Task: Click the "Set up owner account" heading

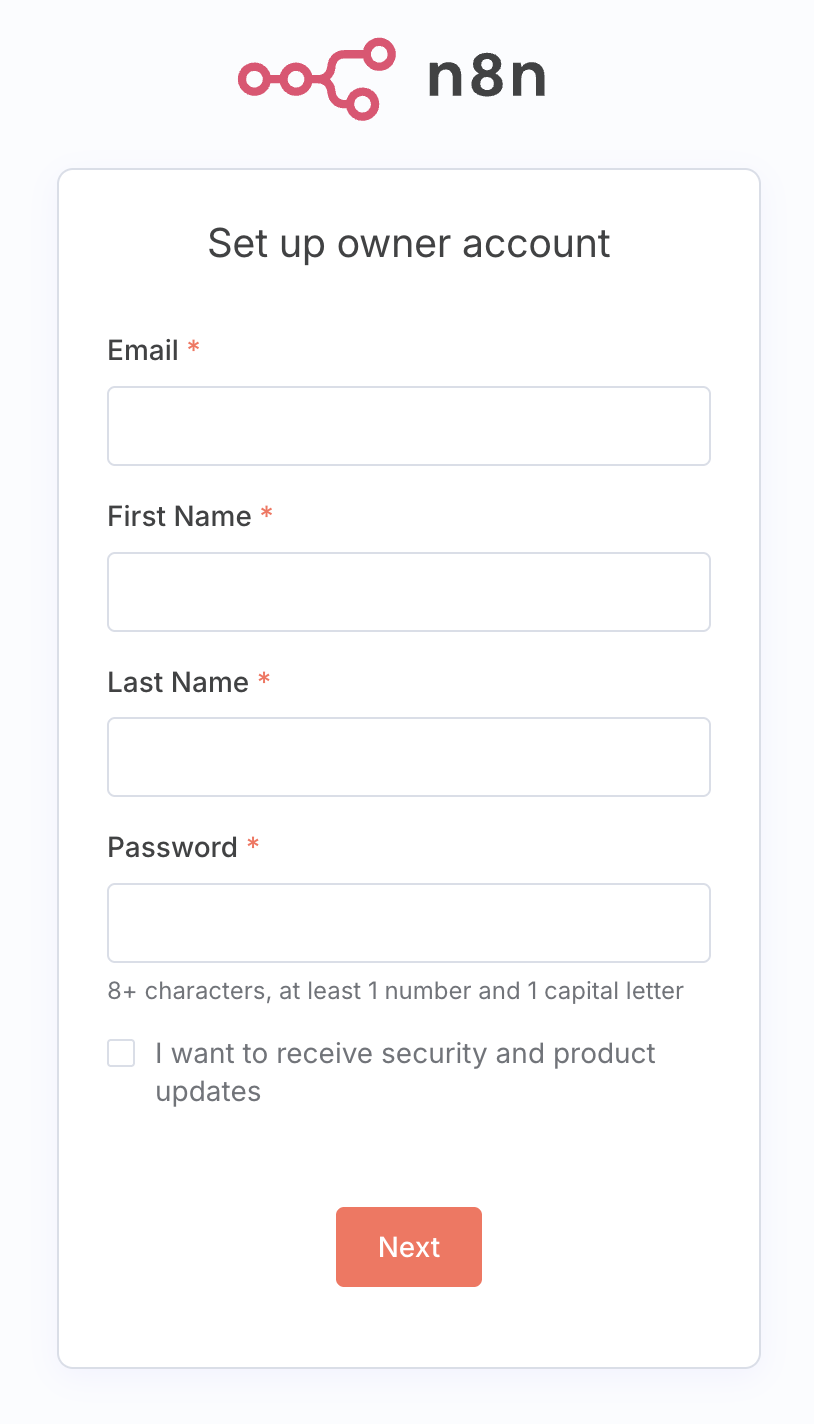Action: point(409,243)
